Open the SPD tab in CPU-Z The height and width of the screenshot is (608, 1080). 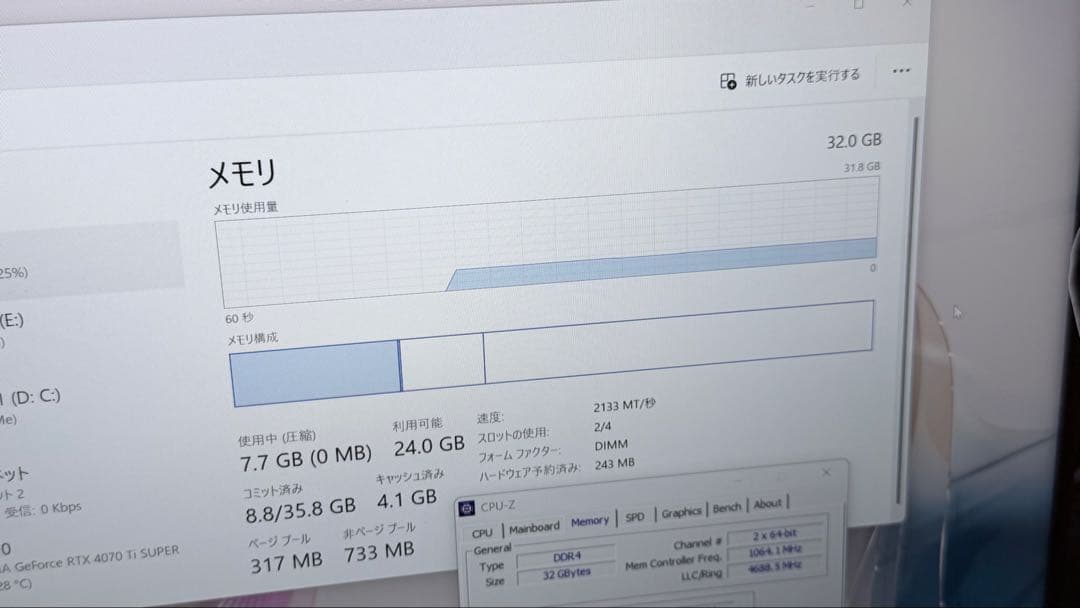[633, 517]
